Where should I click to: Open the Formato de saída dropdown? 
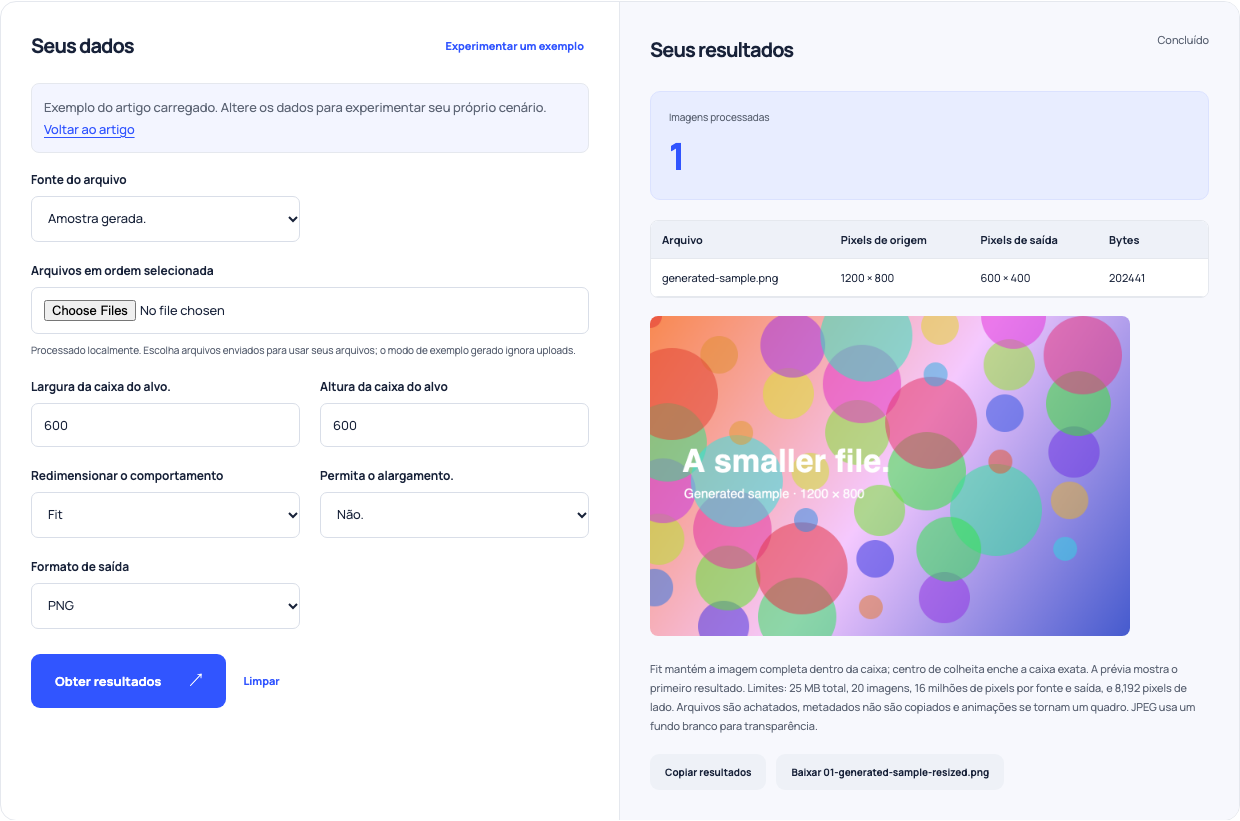click(x=165, y=606)
